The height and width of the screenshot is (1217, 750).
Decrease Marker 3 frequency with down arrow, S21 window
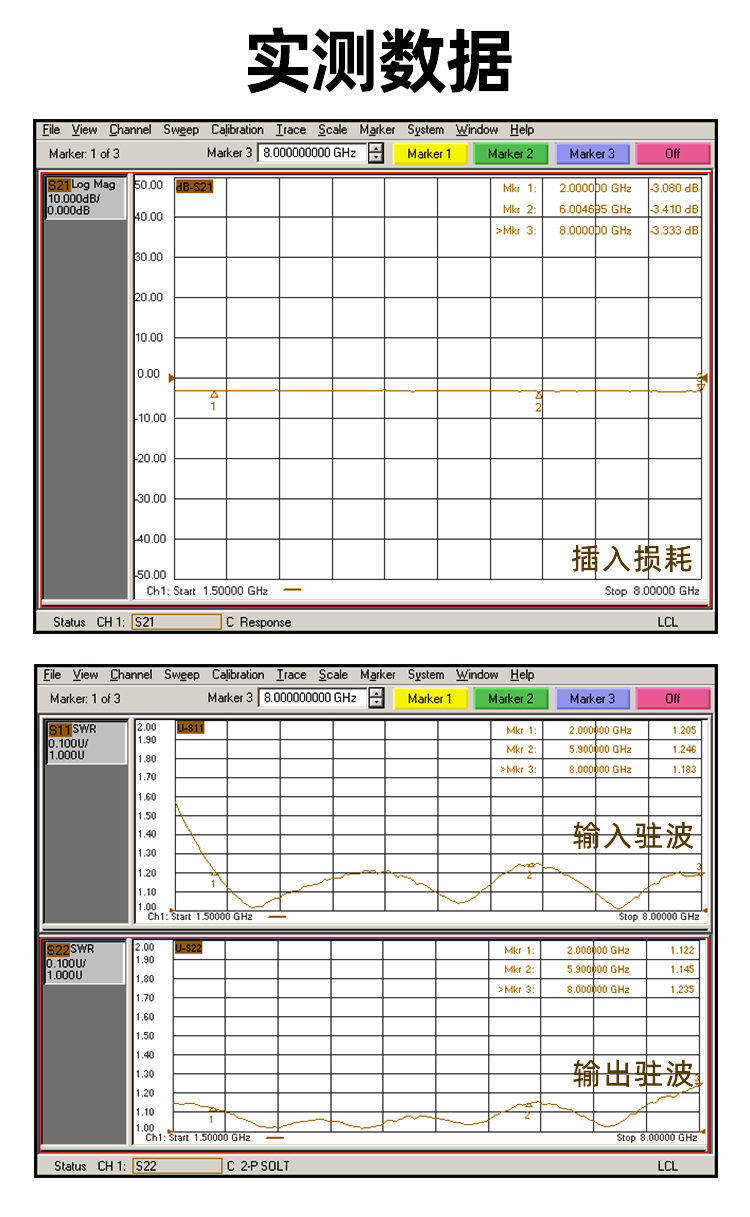(x=376, y=159)
